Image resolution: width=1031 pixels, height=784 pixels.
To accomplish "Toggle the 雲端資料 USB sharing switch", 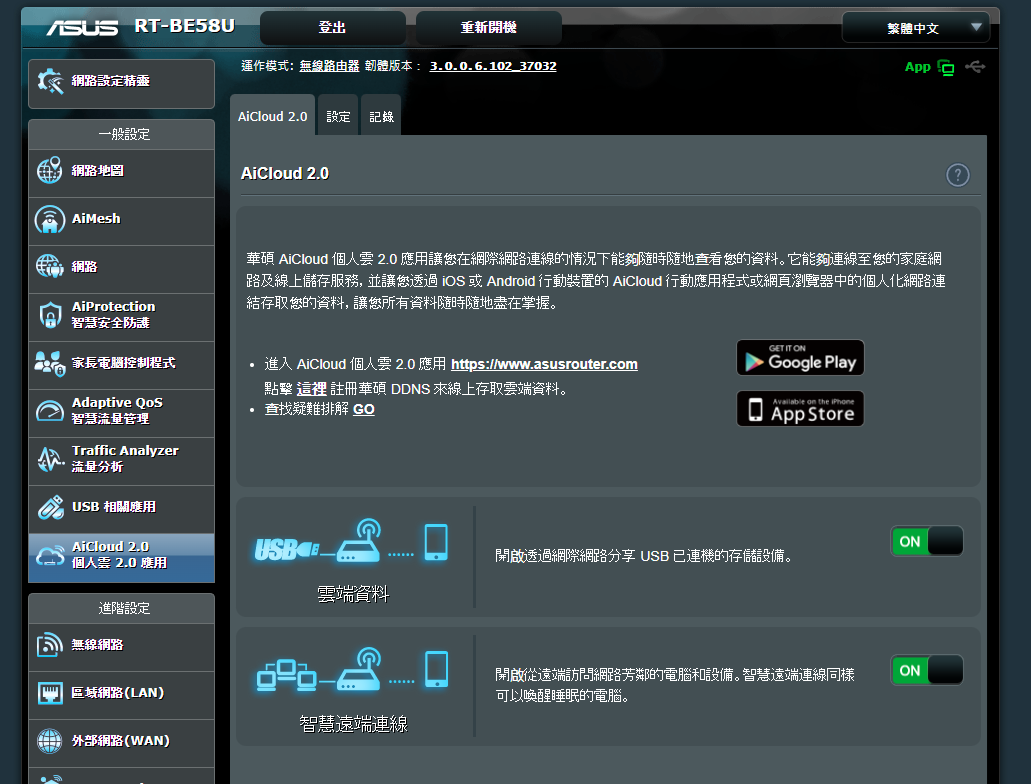I will [926, 541].
